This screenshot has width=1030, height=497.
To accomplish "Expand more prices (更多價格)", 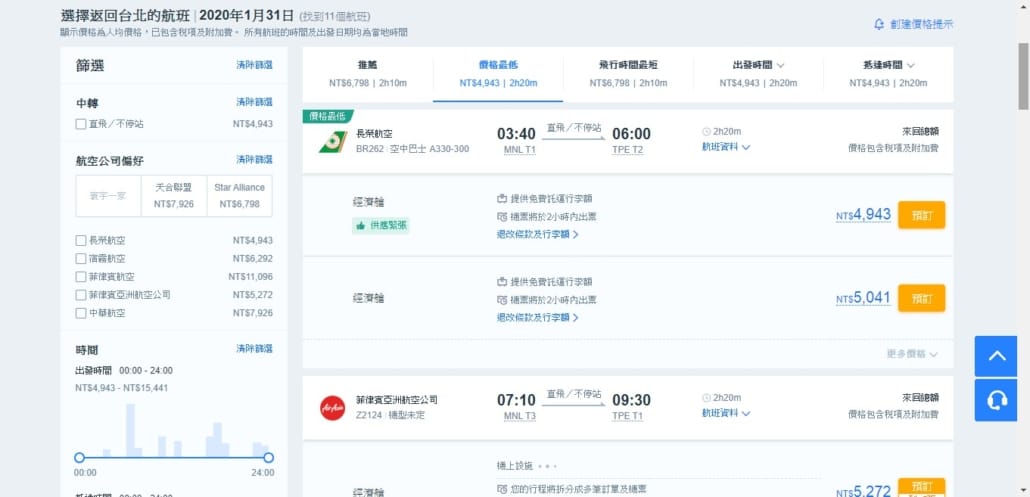I will (x=912, y=354).
